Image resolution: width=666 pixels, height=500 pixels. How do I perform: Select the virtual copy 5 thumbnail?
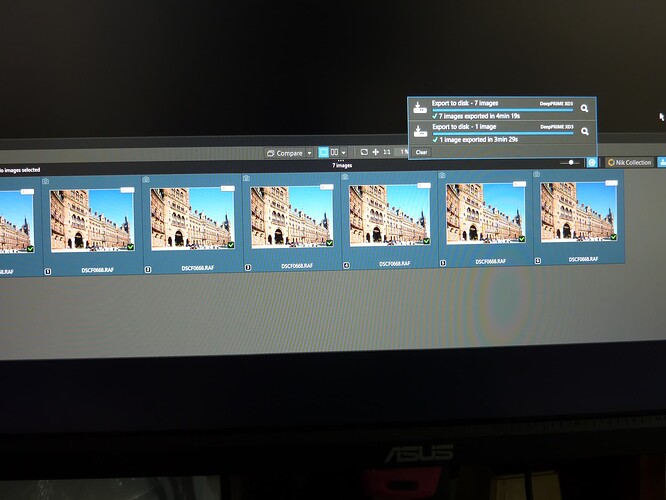[x=485, y=213]
